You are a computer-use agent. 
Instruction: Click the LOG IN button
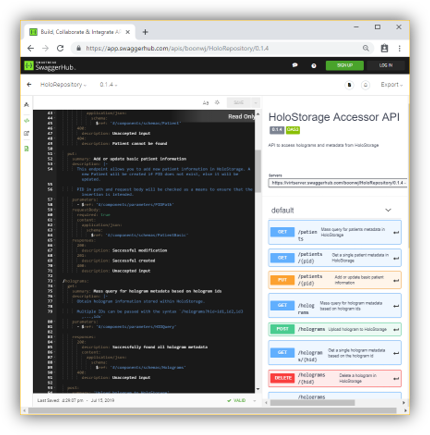tap(386, 65)
